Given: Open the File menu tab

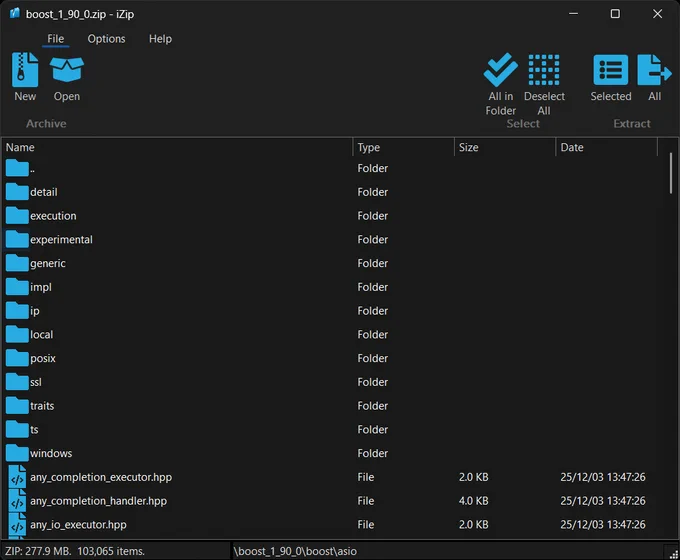Looking at the screenshot, I should click(56, 39).
